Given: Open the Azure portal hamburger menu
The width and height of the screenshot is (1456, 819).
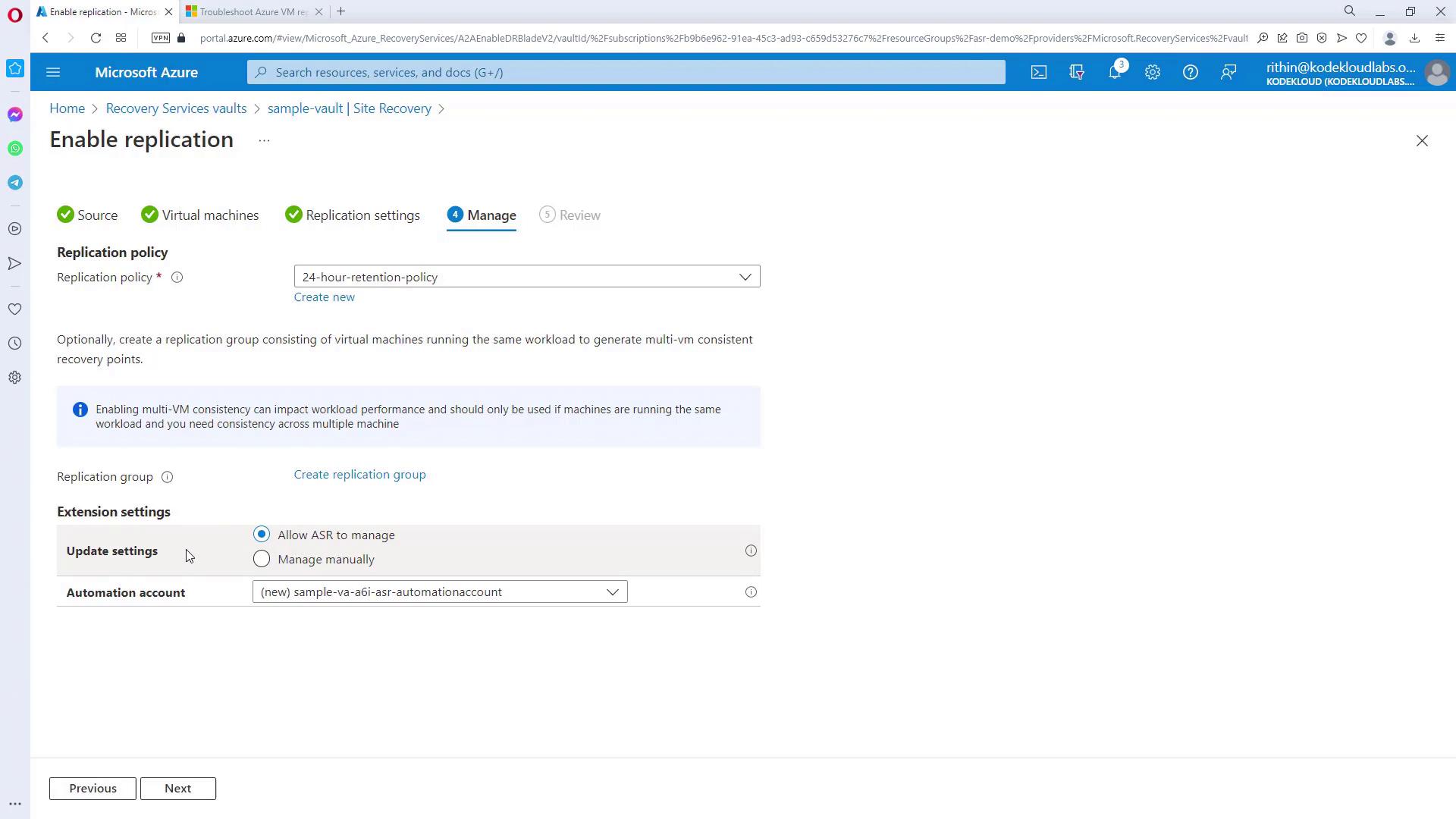Looking at the screenshot, I should click(53, 72).
